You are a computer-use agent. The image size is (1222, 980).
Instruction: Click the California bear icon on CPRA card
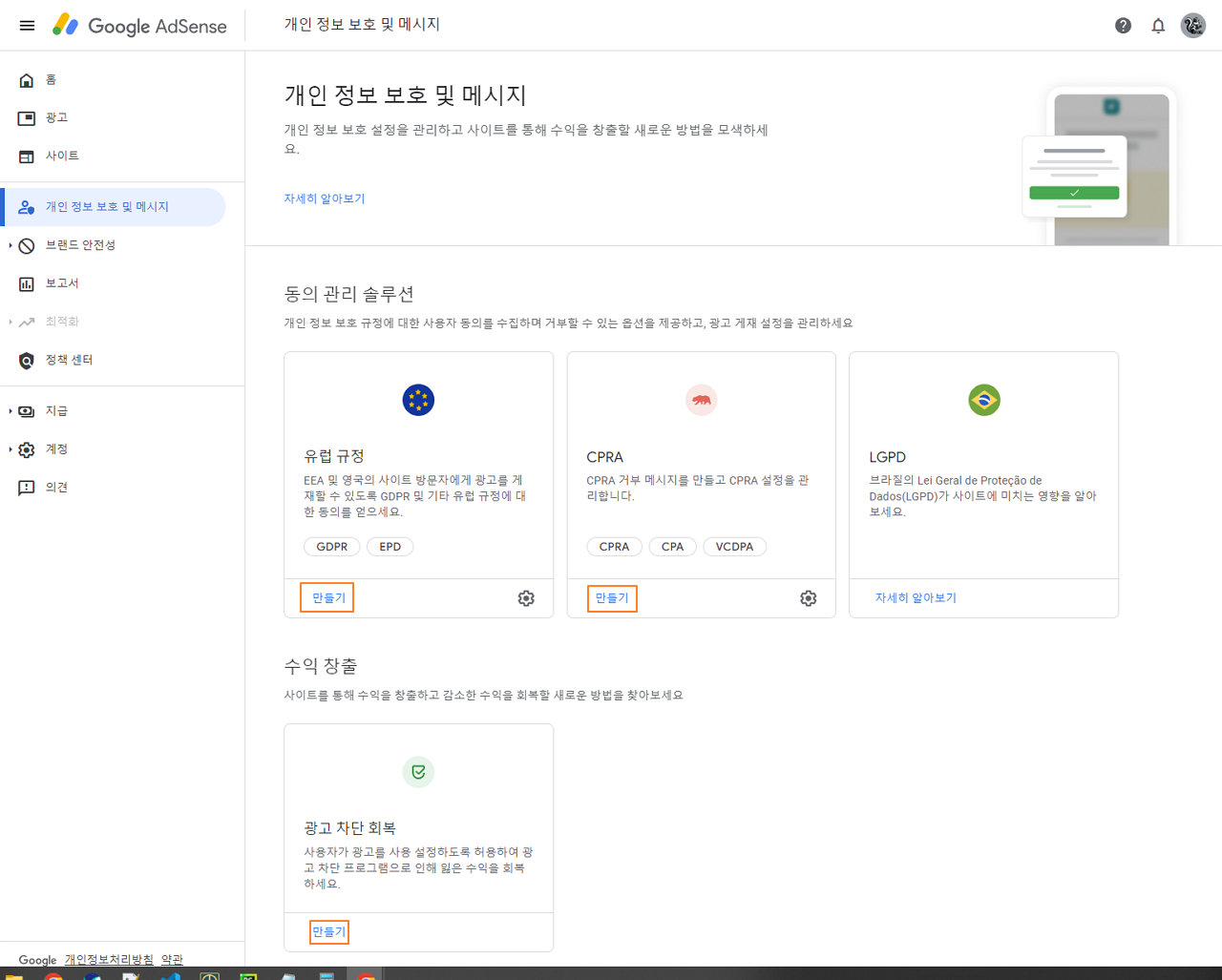click(702, 400)
